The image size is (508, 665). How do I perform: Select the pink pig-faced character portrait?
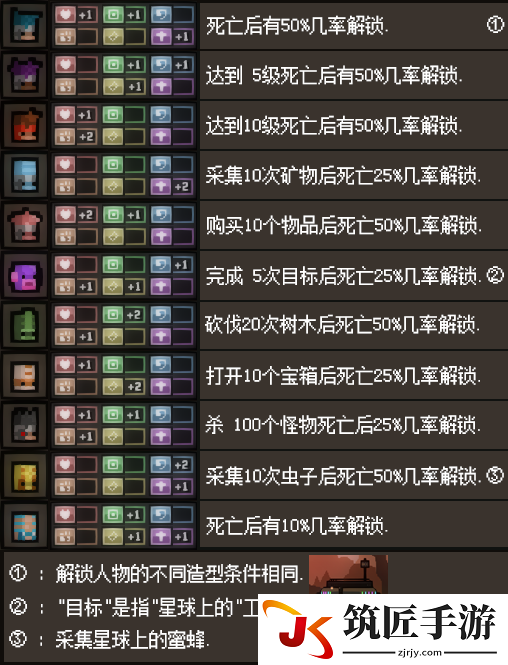25,276
